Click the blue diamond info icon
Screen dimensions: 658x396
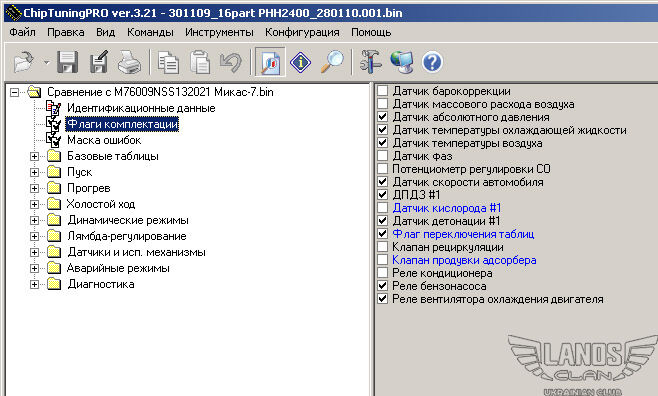pyautogui.click(x=300, y=62)
